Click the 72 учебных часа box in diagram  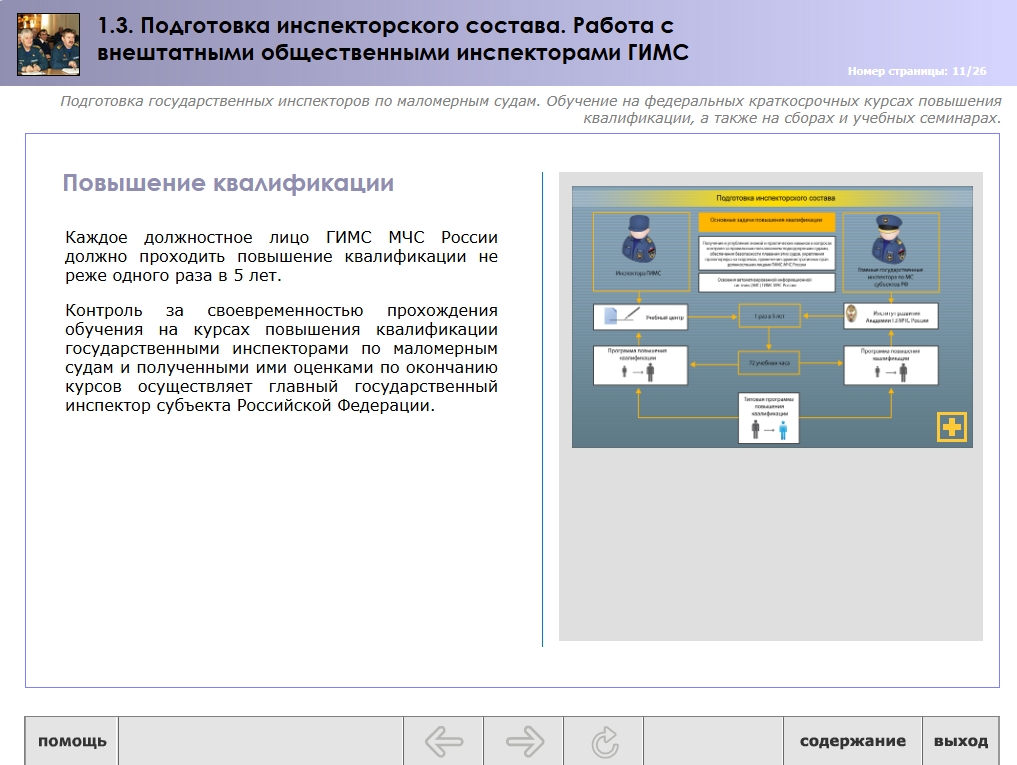tap(769, 363)
